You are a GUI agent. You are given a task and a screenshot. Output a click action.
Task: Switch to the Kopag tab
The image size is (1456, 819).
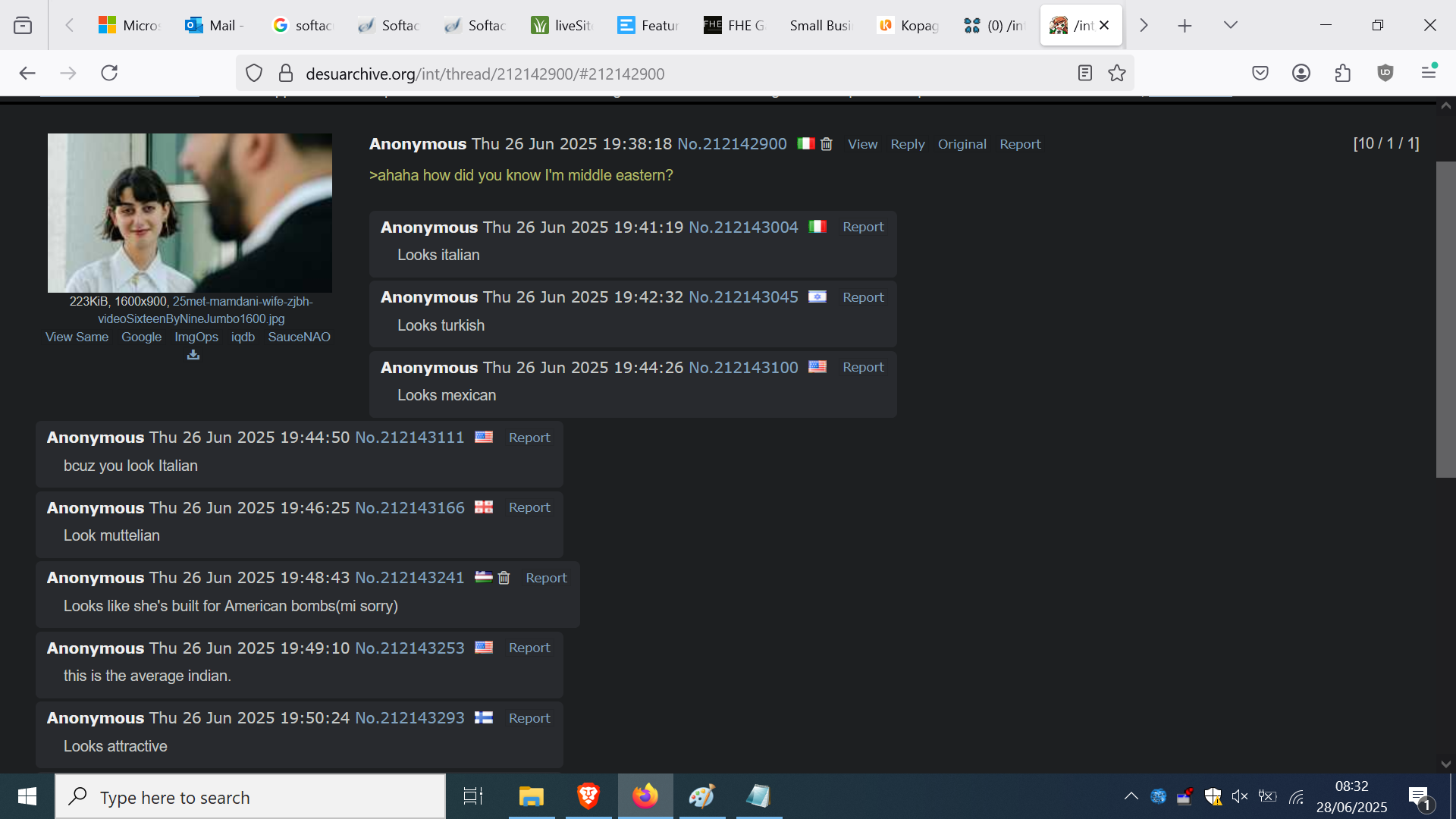pos(908,25)
